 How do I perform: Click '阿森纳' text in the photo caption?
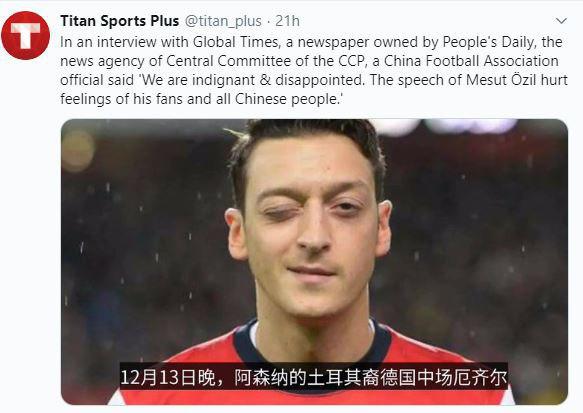(x=261, y=377)
